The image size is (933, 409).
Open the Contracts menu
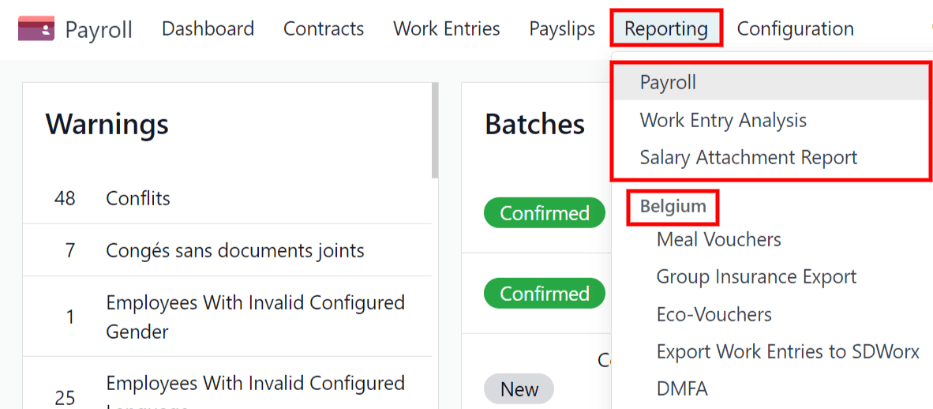[323, 29]
